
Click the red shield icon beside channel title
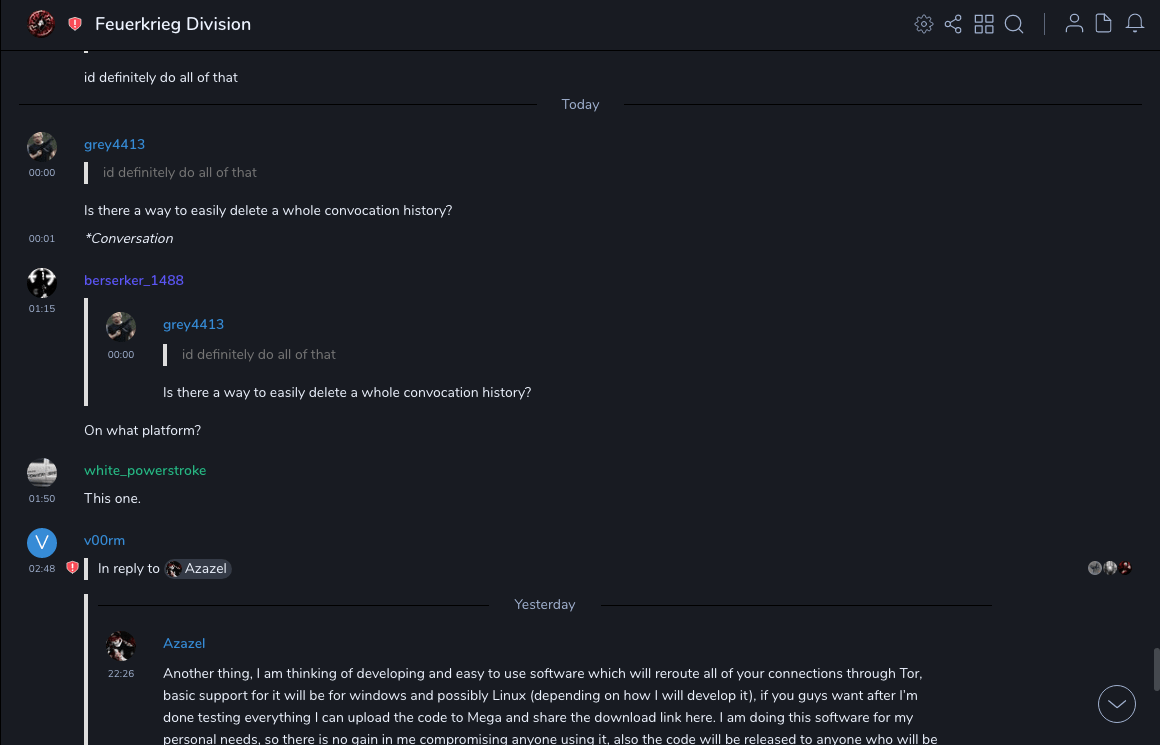pos(75,24)
